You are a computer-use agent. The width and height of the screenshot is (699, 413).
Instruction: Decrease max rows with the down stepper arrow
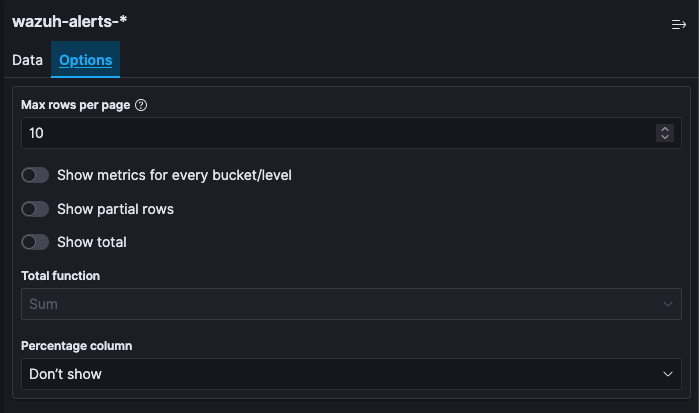click(665, 137)
